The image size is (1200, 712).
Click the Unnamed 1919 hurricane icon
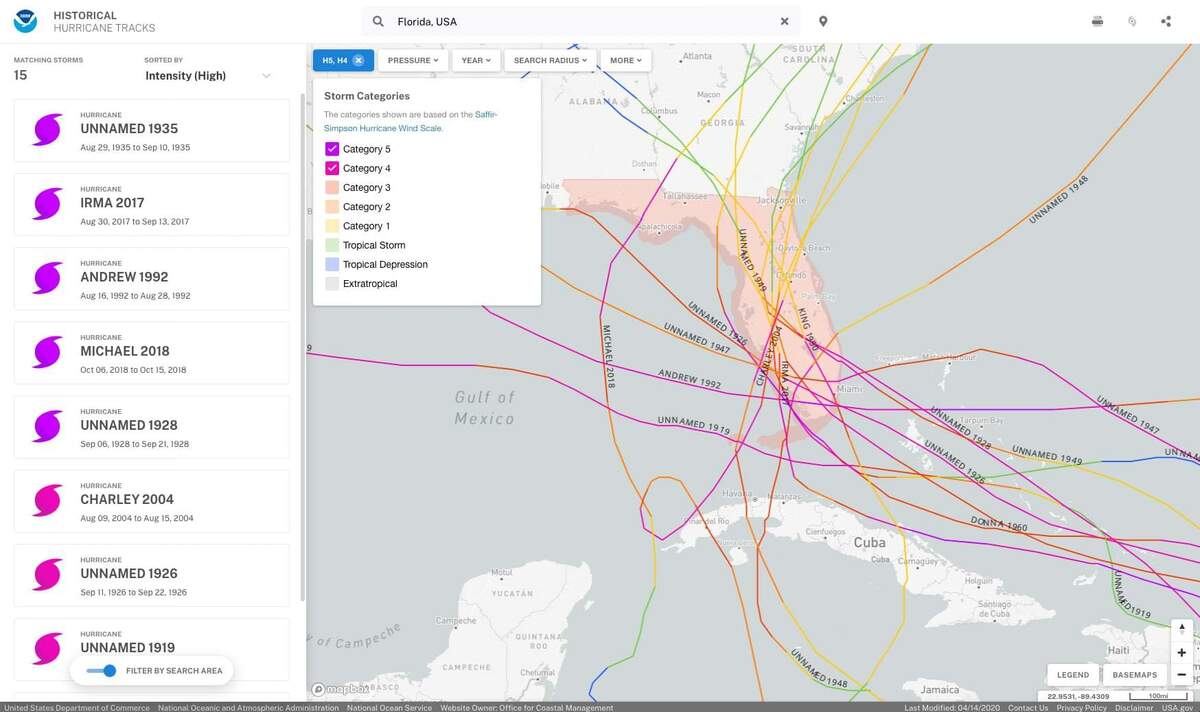pos(47,648)
